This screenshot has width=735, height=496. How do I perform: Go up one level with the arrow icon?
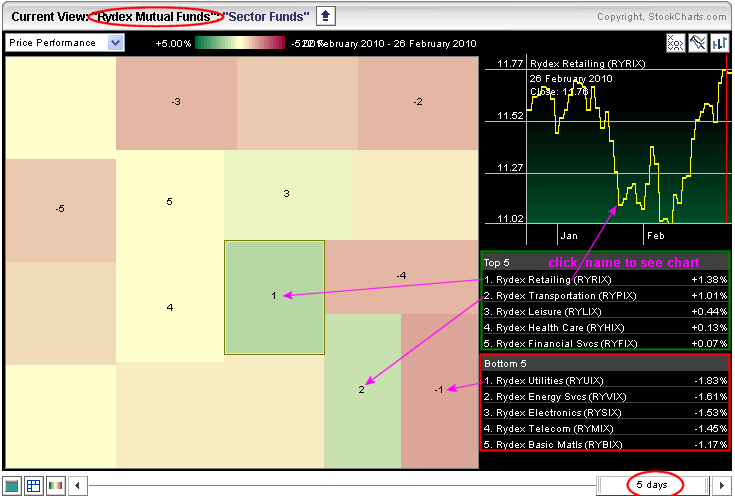click(325, 16)
